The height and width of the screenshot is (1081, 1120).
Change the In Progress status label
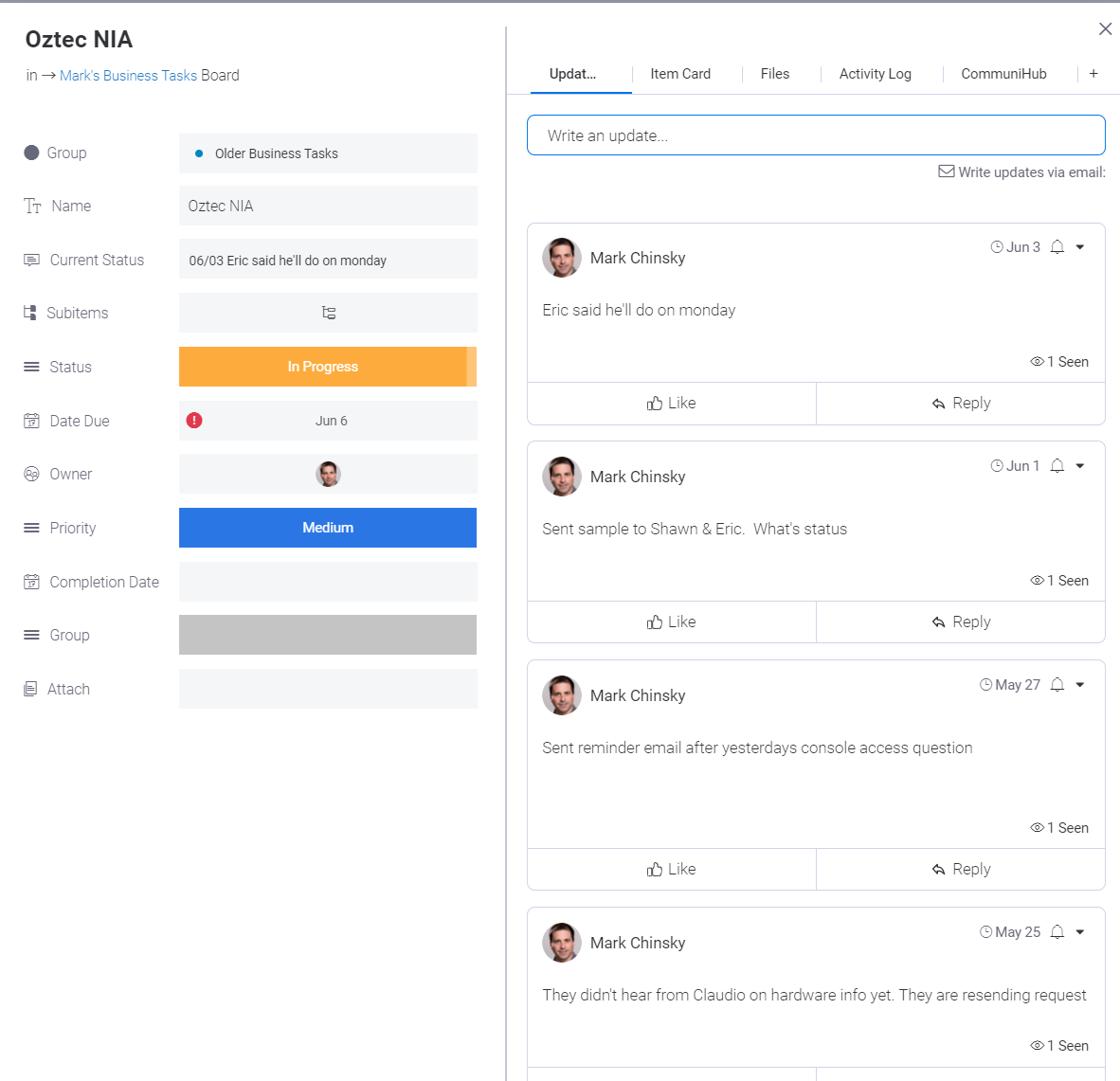328,367
